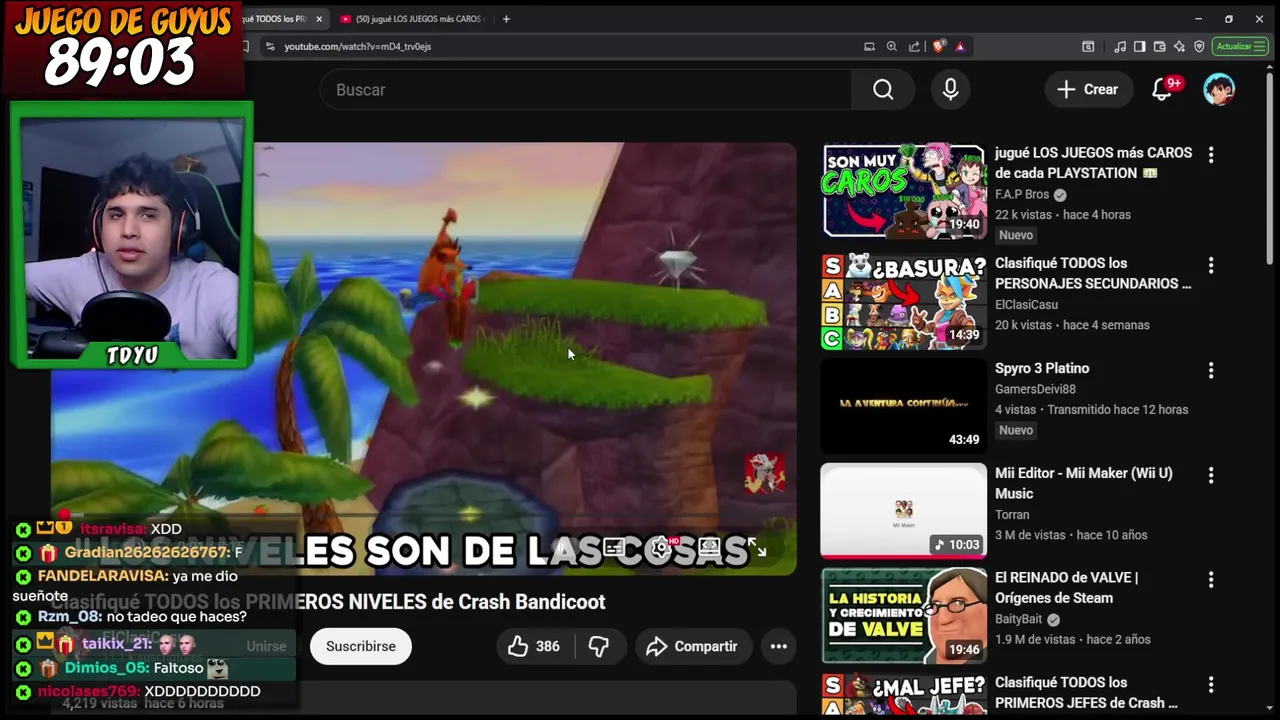Open the Leo AI sparkle icon
This screenshot has height=720, width=1280.
(x=1179, y=46)
